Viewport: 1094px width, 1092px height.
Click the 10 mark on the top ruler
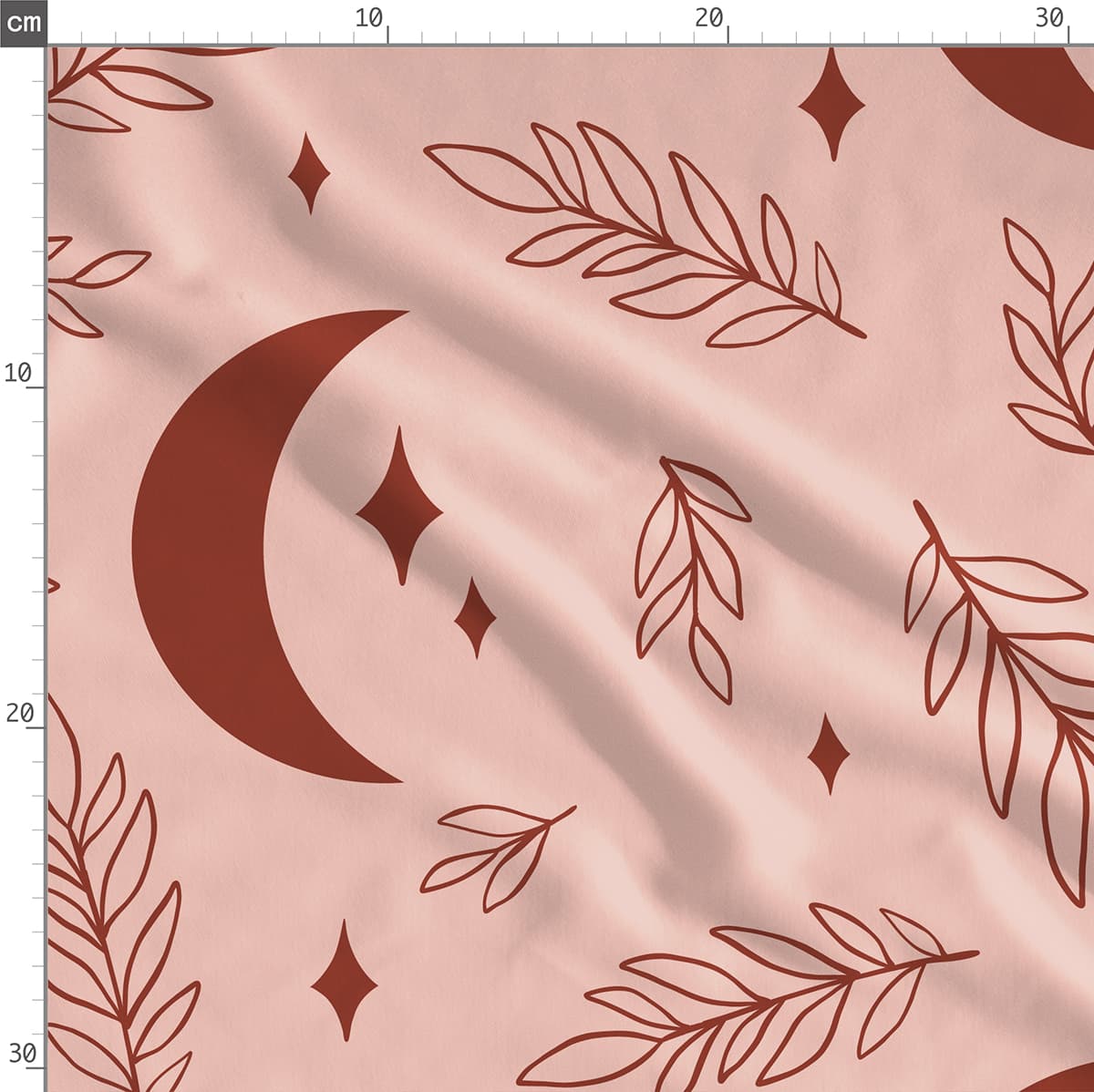[370, 19]
